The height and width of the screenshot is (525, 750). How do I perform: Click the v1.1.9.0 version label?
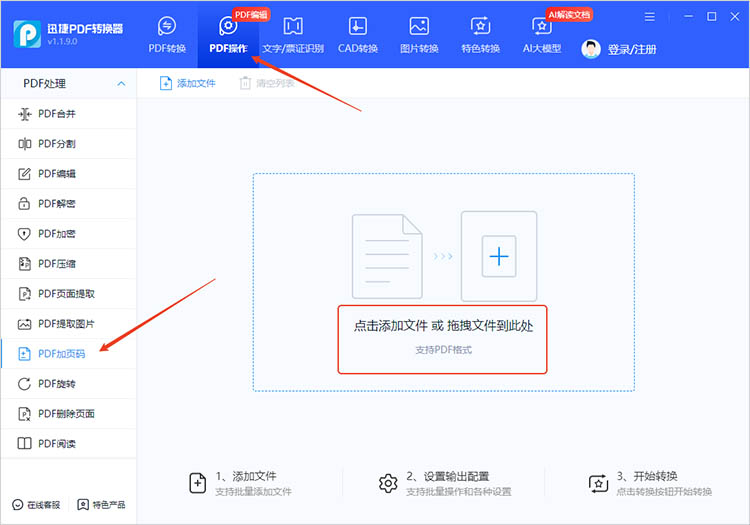pos(62,42)
